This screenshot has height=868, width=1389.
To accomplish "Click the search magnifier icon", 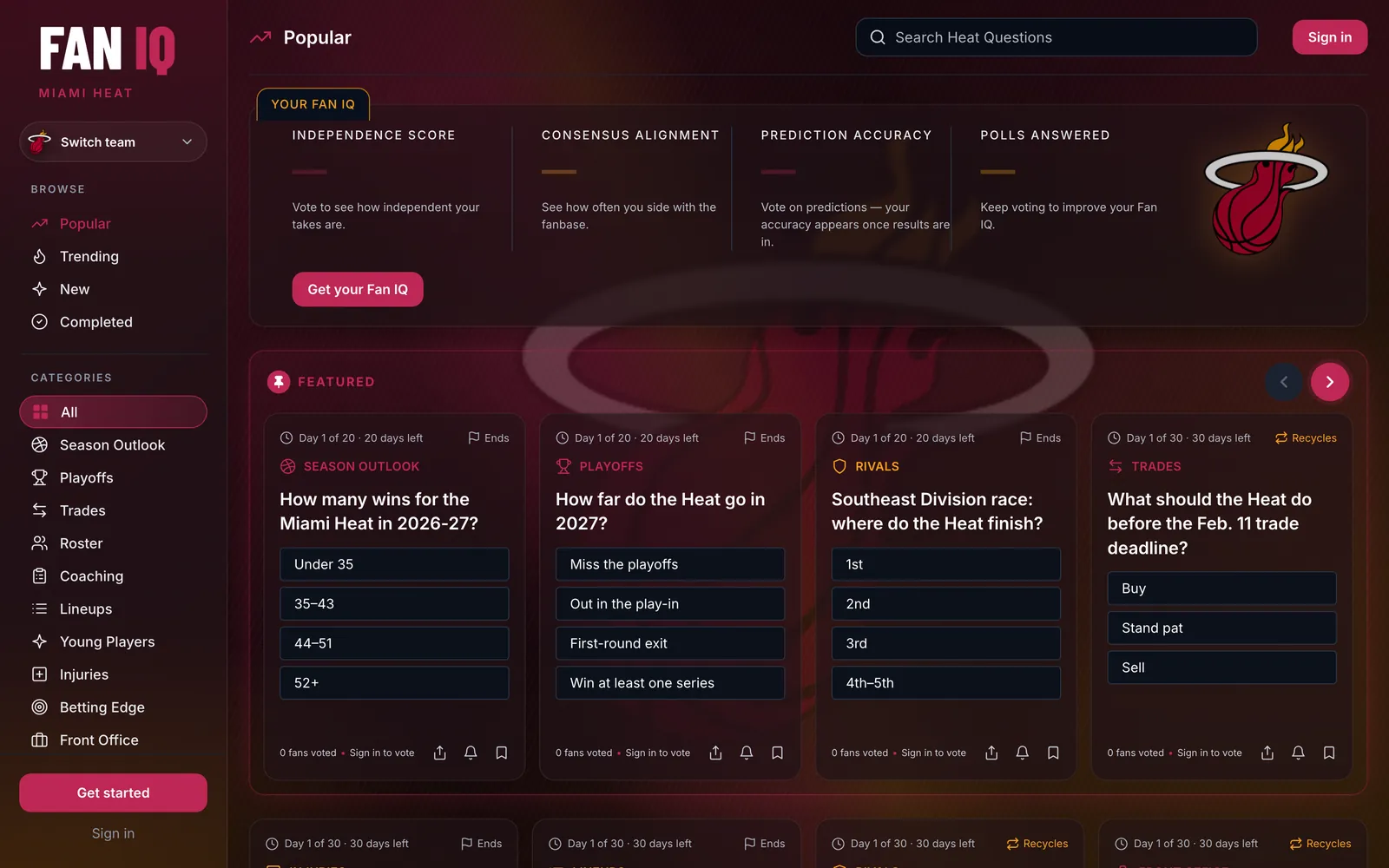I will point(878,37).
